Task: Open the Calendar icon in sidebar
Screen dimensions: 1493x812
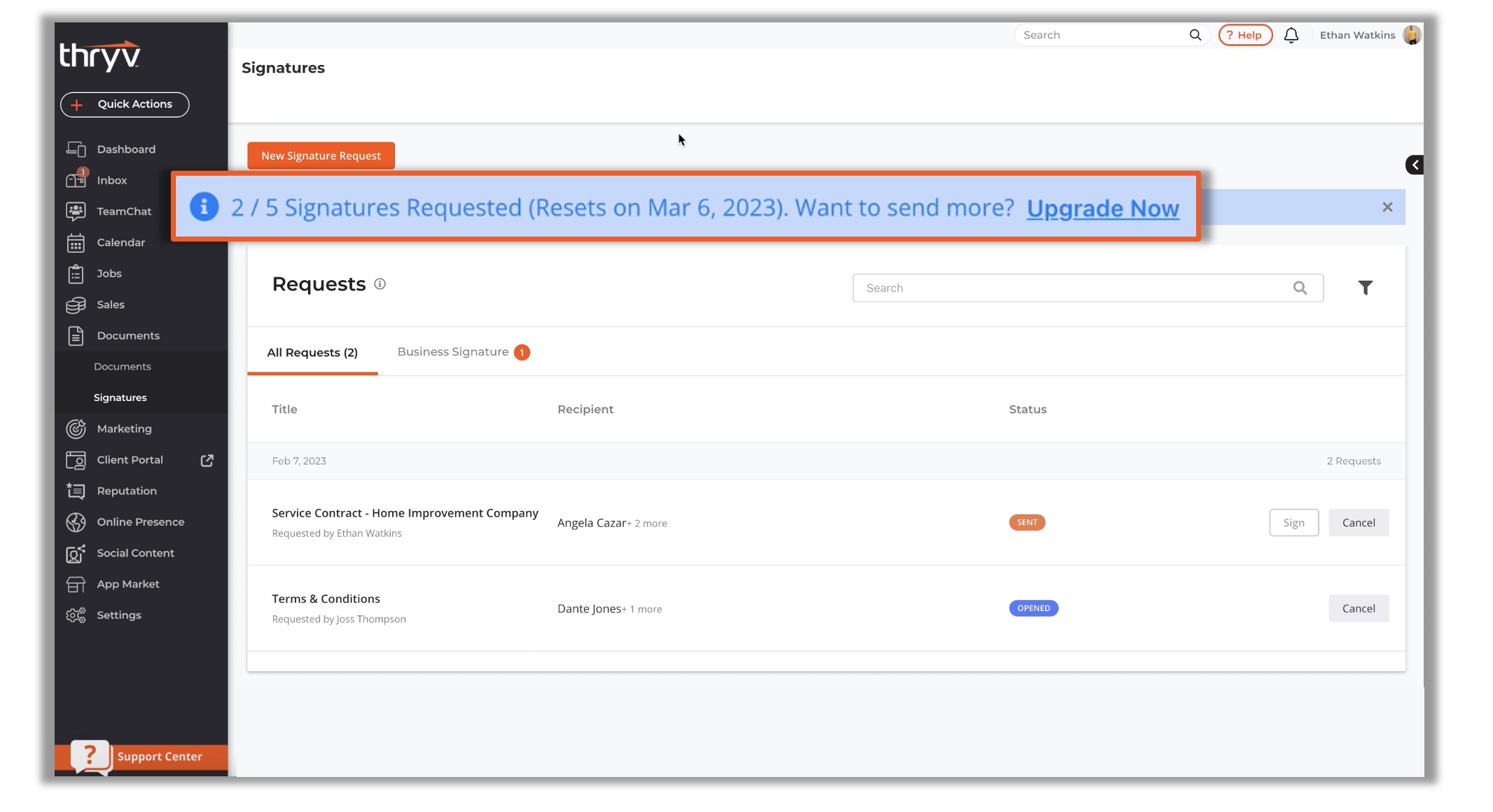Action: 76,242
